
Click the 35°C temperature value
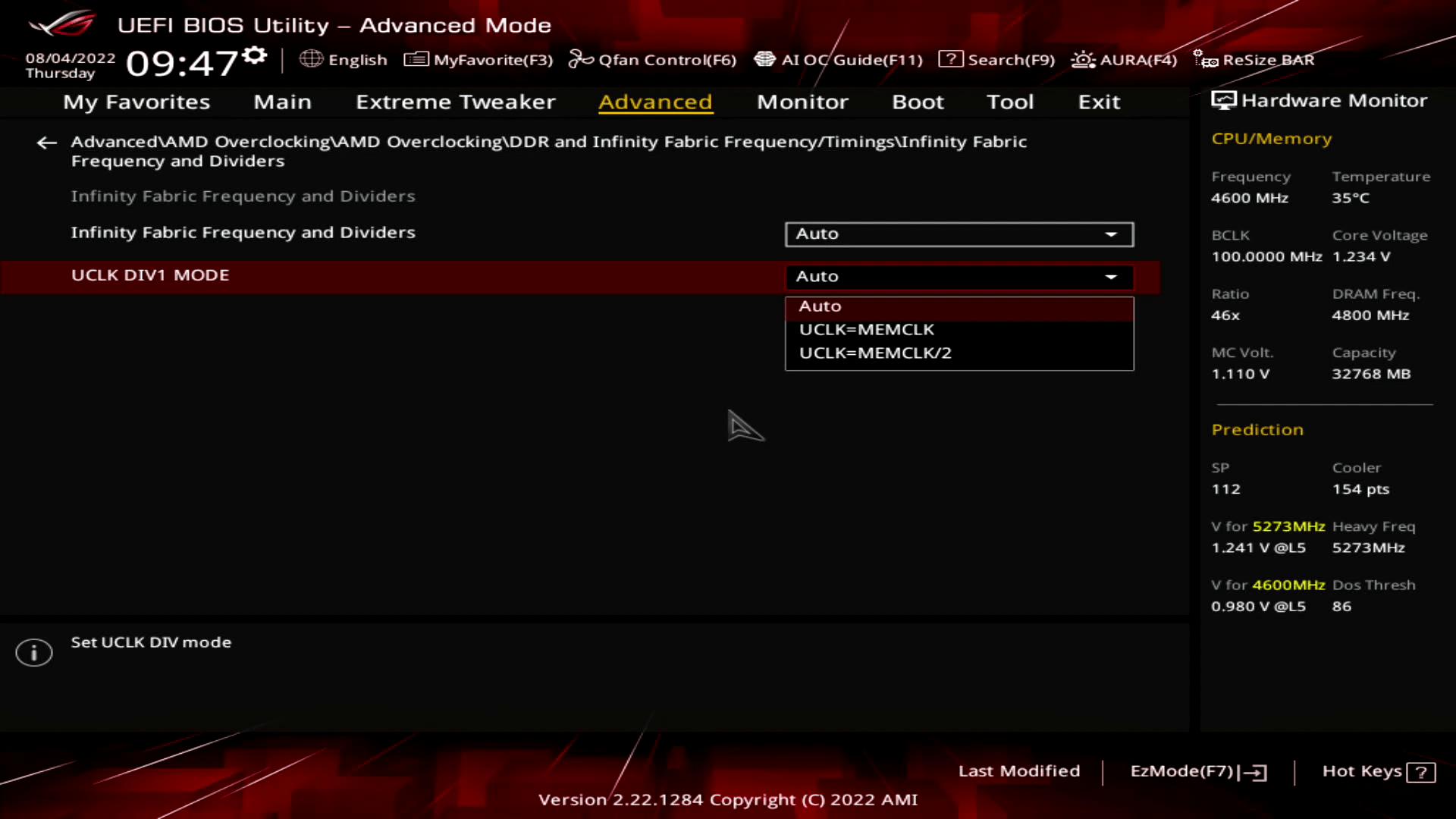click(x=1351, y=198)
